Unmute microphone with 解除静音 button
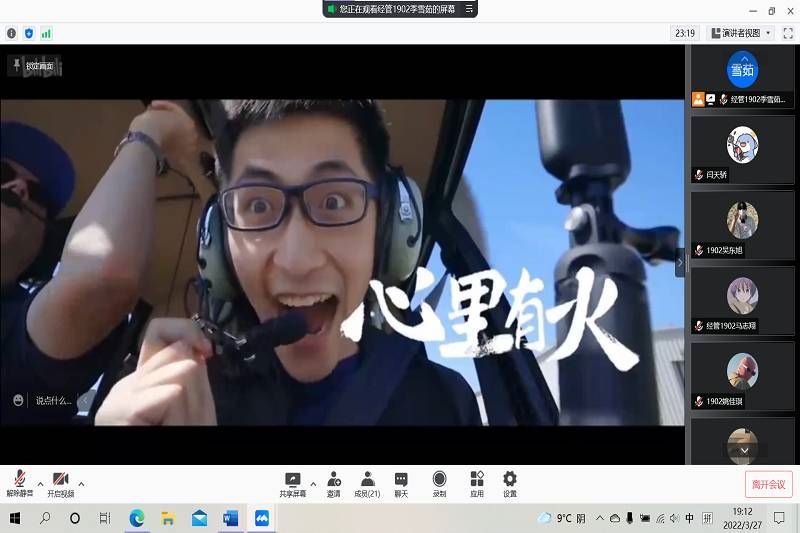Viewport: 800px width, 533px height. pos(19,483)
